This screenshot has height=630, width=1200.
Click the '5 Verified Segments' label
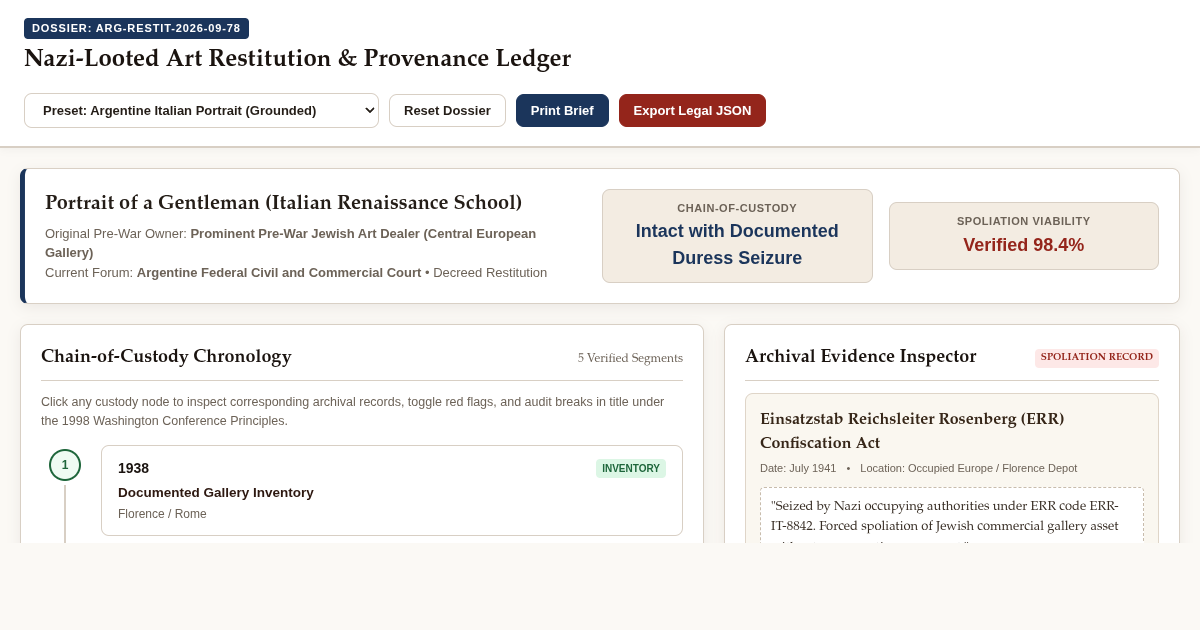click(630, 358)
